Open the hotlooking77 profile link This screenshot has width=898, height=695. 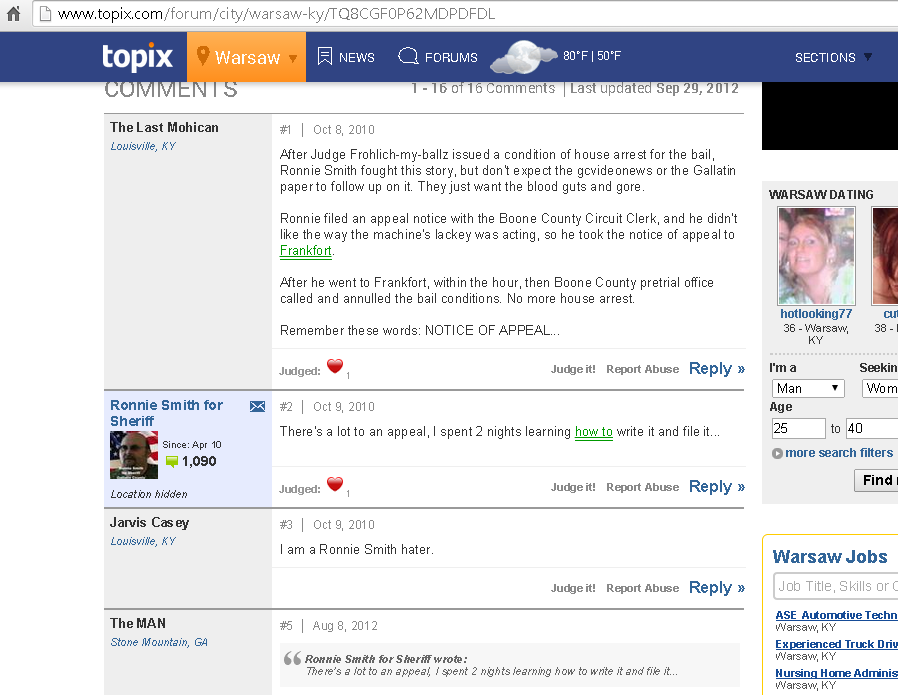(816, 314)
